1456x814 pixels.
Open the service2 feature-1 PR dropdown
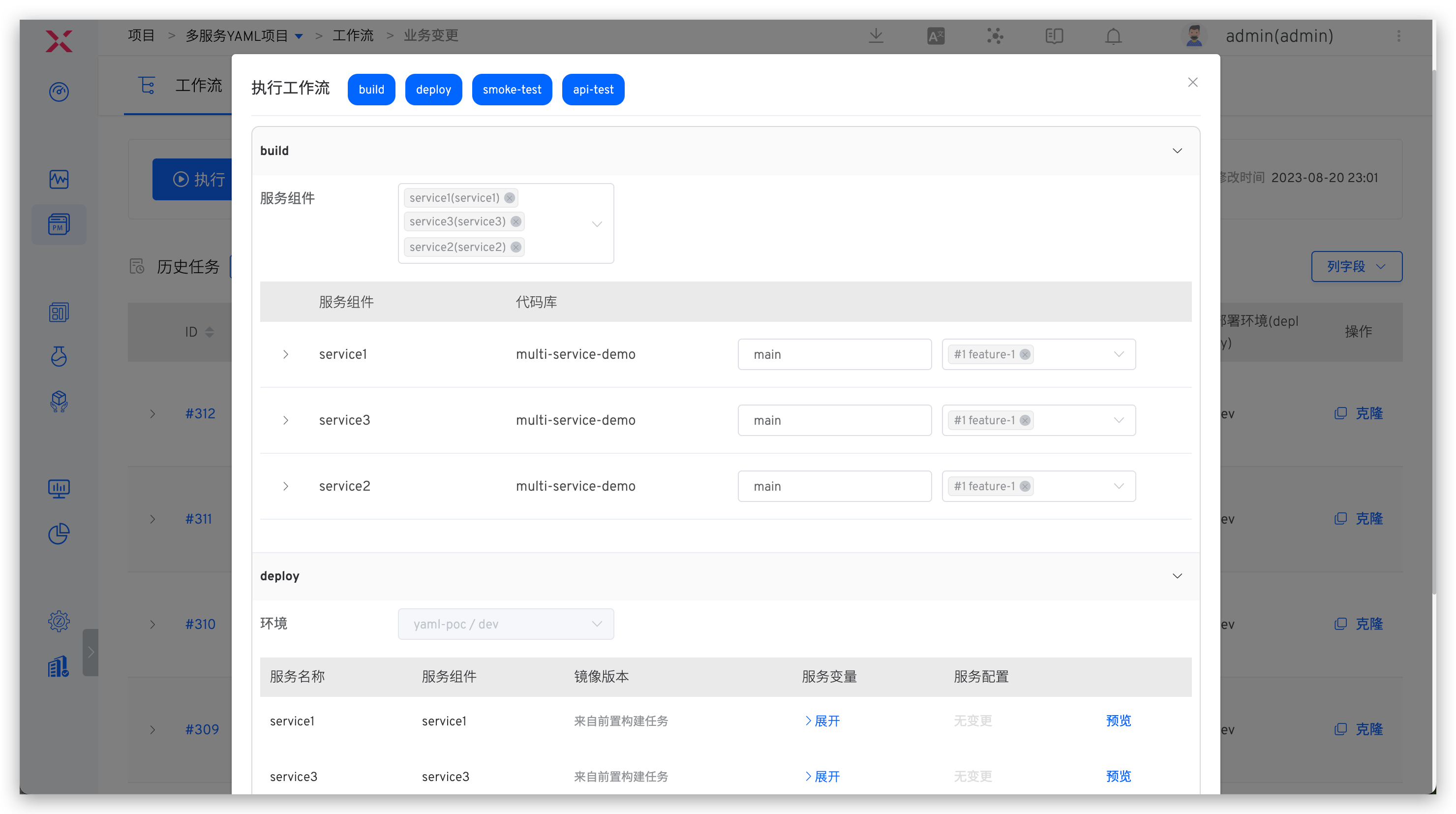[x=1118, y=486]
